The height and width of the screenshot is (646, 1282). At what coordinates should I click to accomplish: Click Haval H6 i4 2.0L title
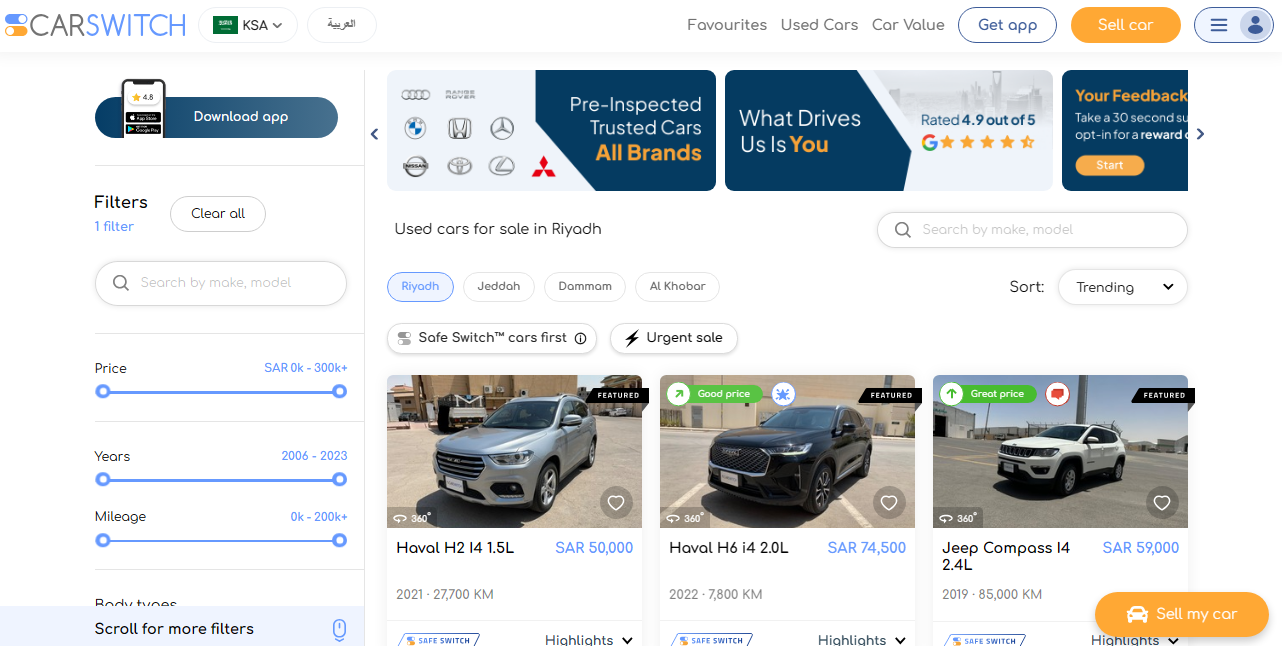pos(729,548)
